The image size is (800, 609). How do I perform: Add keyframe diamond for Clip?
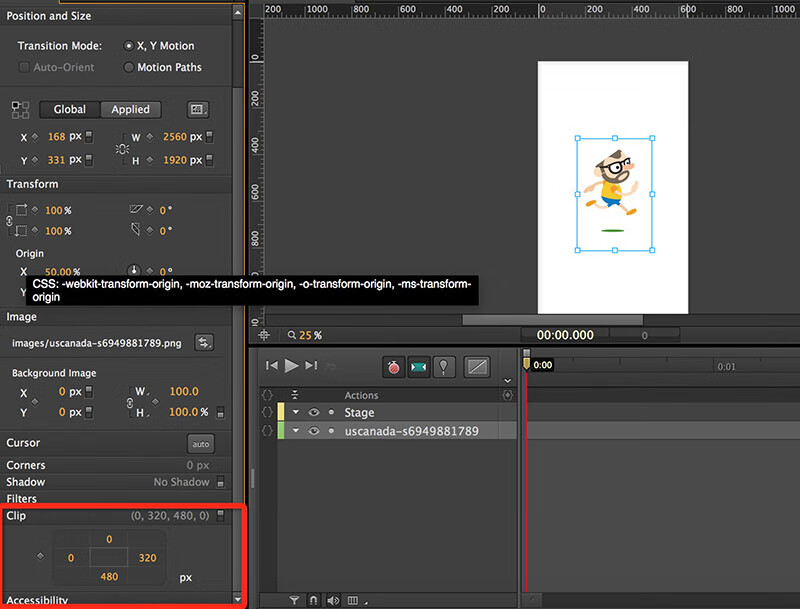coord(40,556)
